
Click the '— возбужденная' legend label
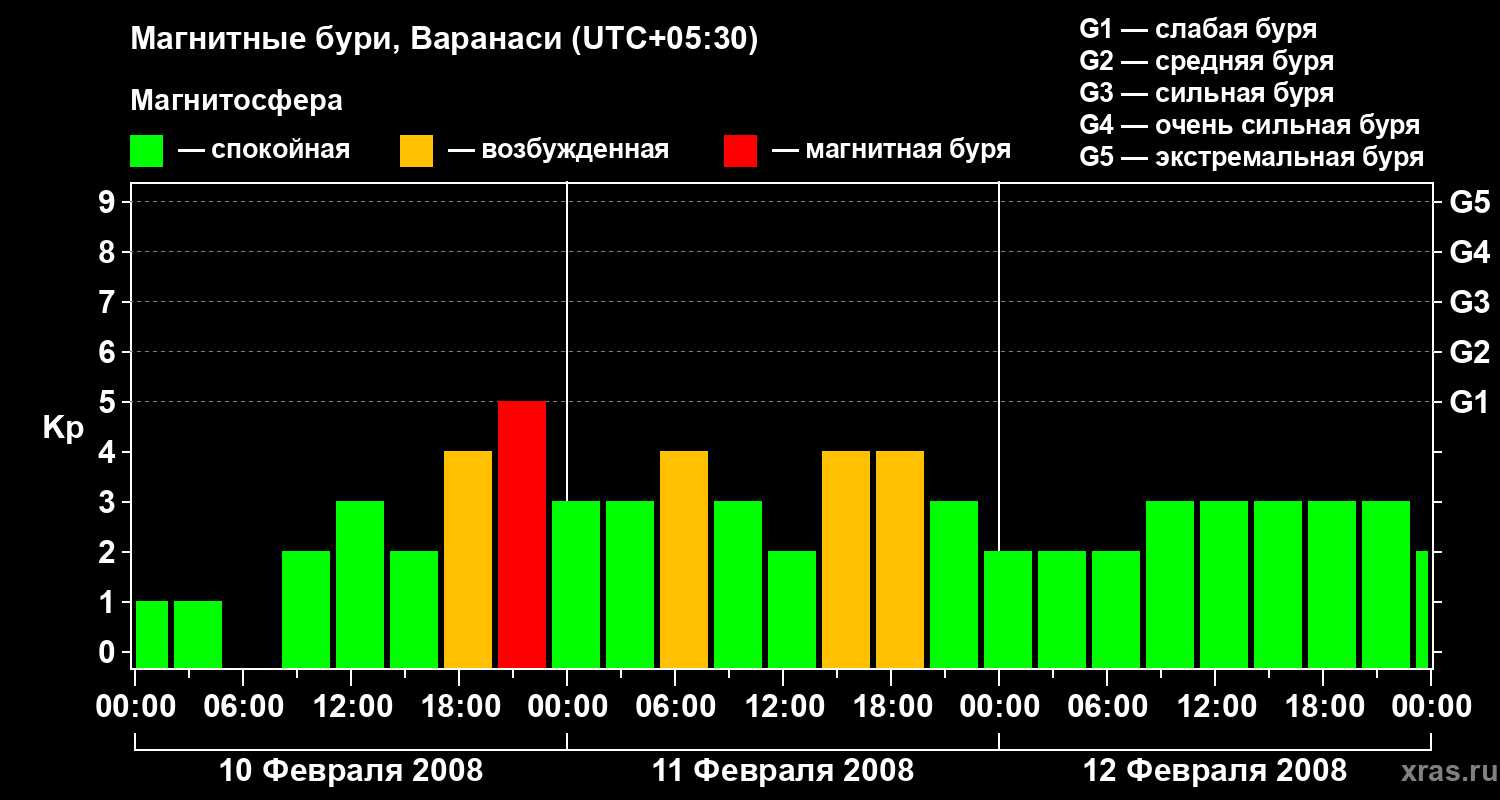[558, 150]
